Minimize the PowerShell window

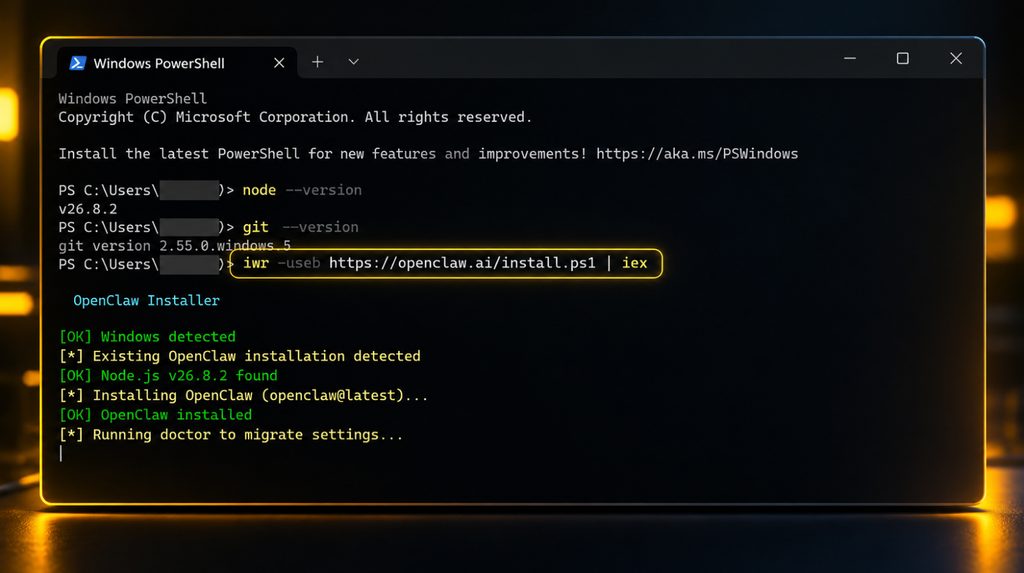point(850,58)
